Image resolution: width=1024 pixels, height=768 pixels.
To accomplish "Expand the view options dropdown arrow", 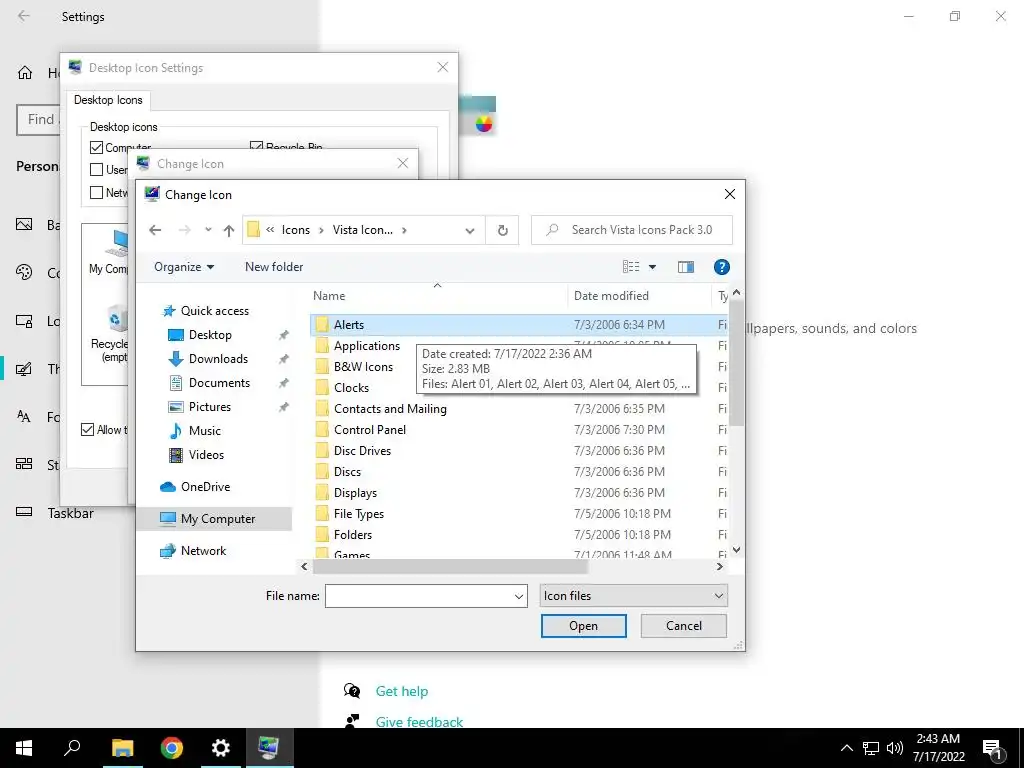I will click(652, 267).
